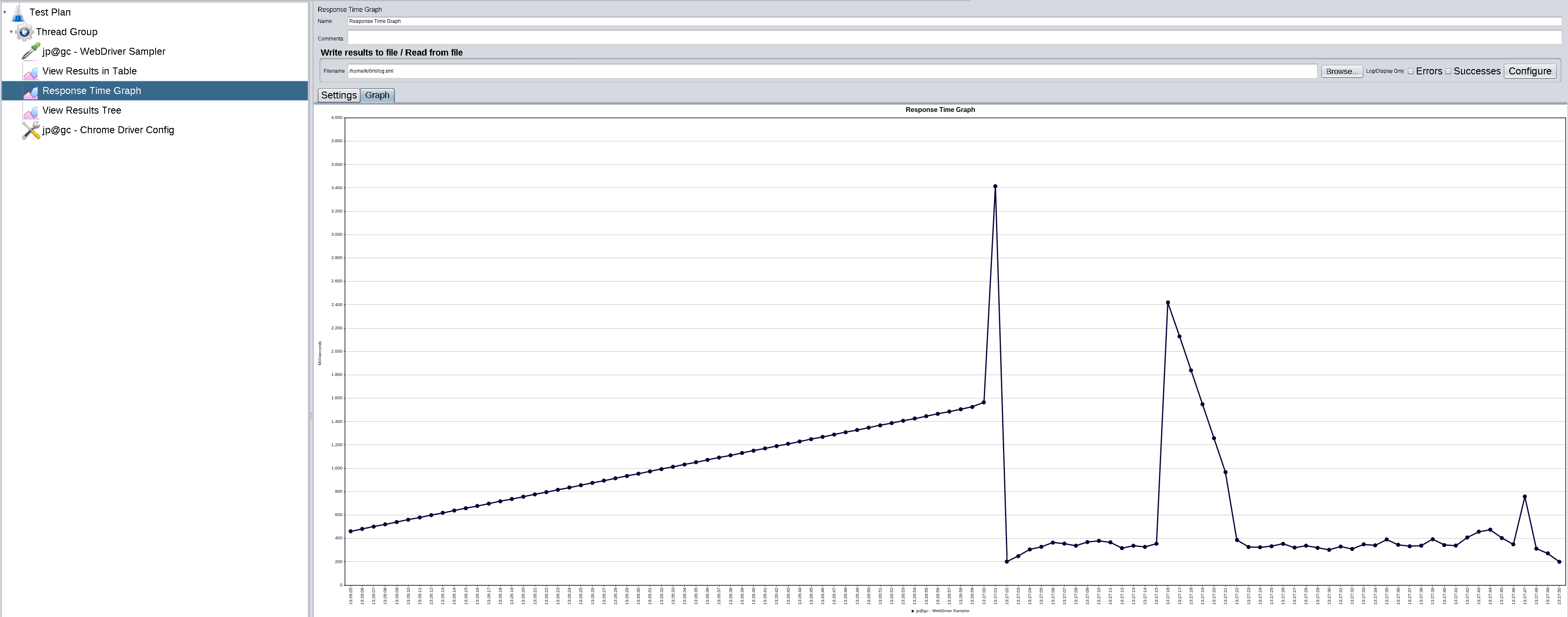Click the Filename input field

831,71
